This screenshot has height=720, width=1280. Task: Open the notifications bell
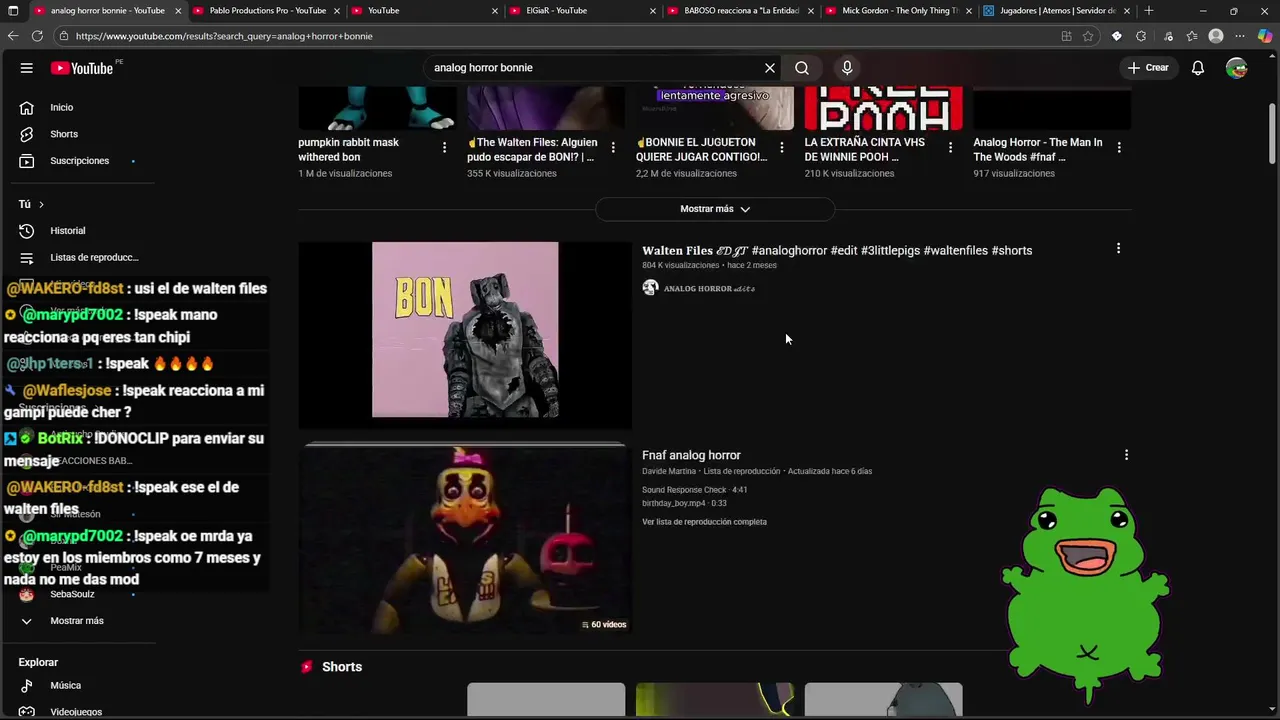[1198, 68]
